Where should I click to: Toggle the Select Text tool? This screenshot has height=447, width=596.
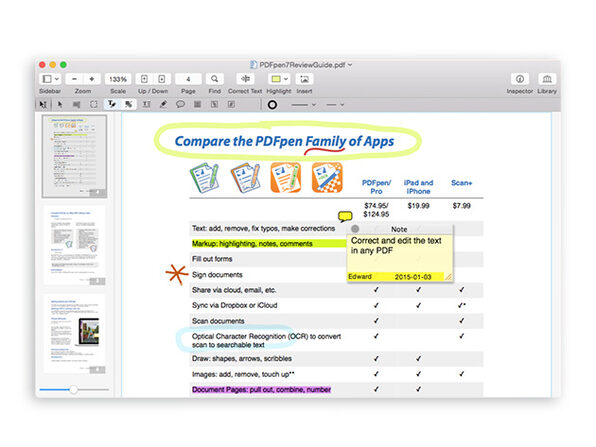[x=112, y=104]
